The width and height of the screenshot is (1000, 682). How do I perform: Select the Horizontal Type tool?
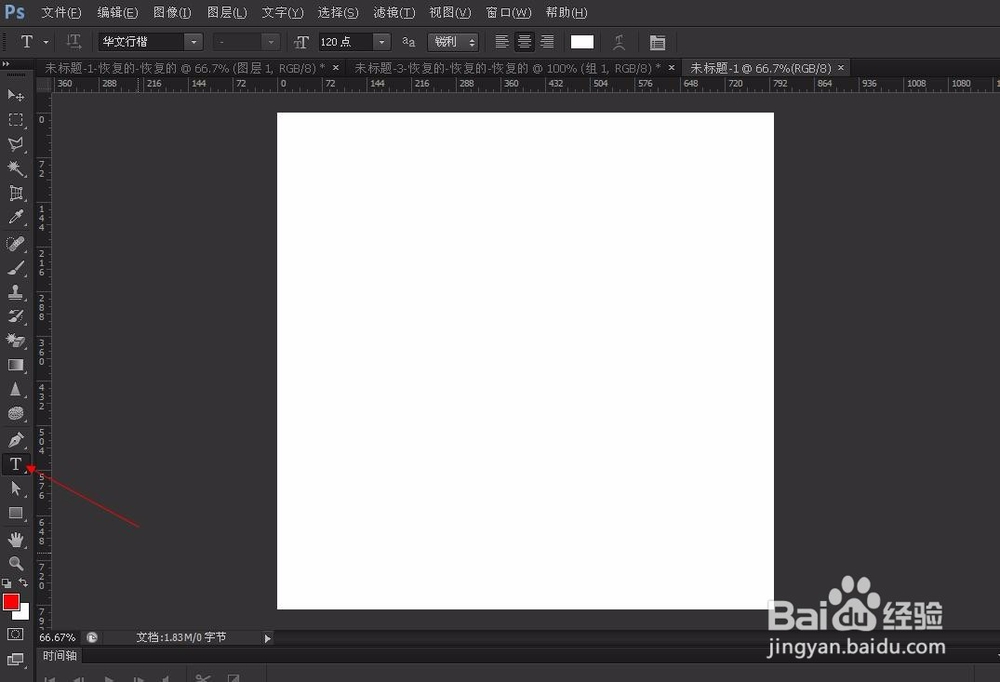click(x=16, y=464)
